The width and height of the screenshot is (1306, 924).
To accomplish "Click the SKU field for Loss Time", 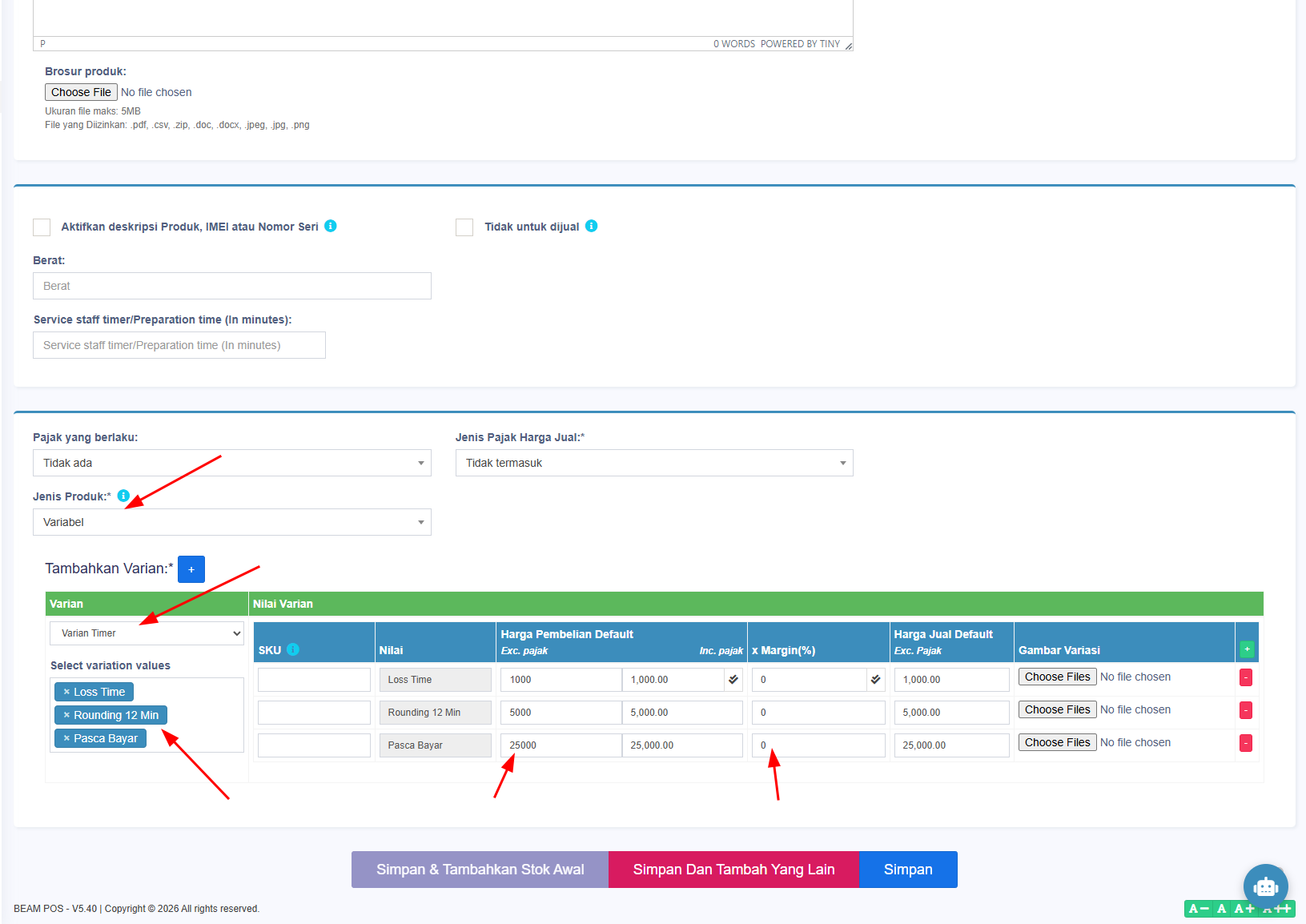I will pyautogui.click(x=314, y=680).
